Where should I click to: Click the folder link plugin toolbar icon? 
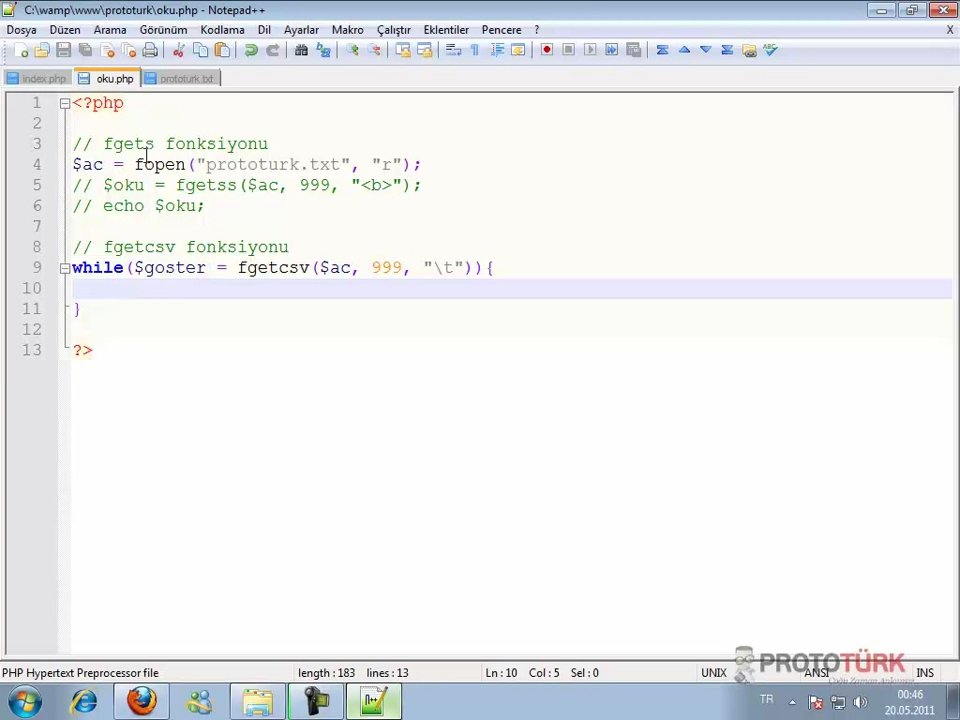(x=749, y=51)
